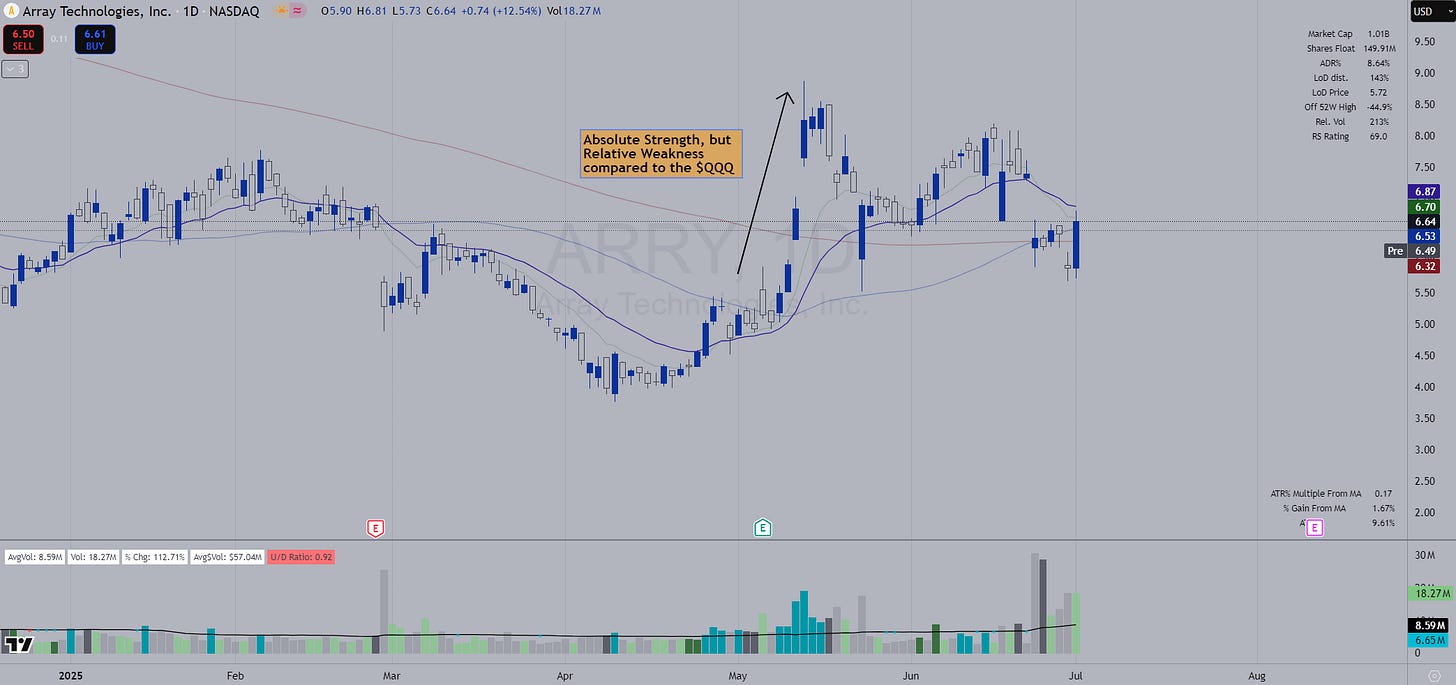Click the green earnings E marker near May
Viewport: 1456px width, 685px height.
(x=763, y=528)
